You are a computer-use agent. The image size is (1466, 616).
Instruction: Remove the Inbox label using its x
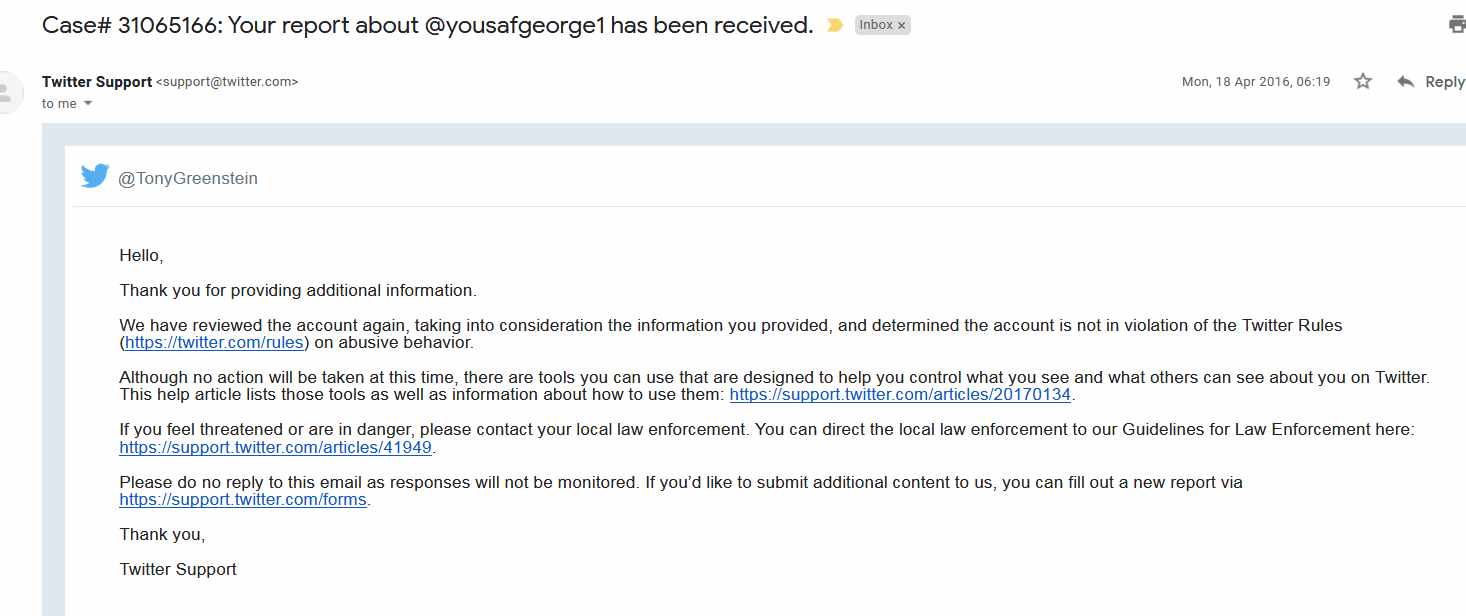[x=901, y=26]
